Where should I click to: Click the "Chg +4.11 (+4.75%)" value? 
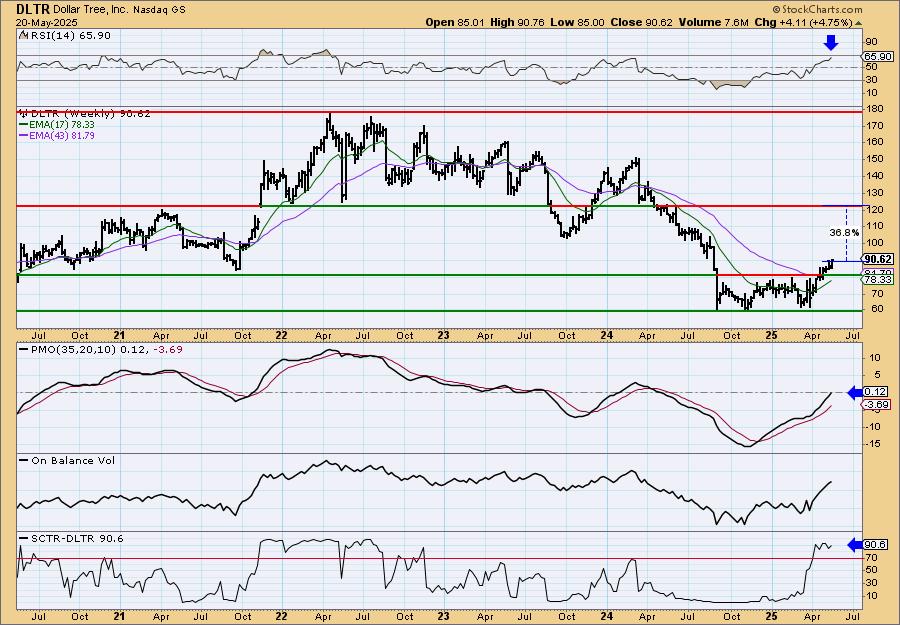pyautogui.click(x=804, y=22)
